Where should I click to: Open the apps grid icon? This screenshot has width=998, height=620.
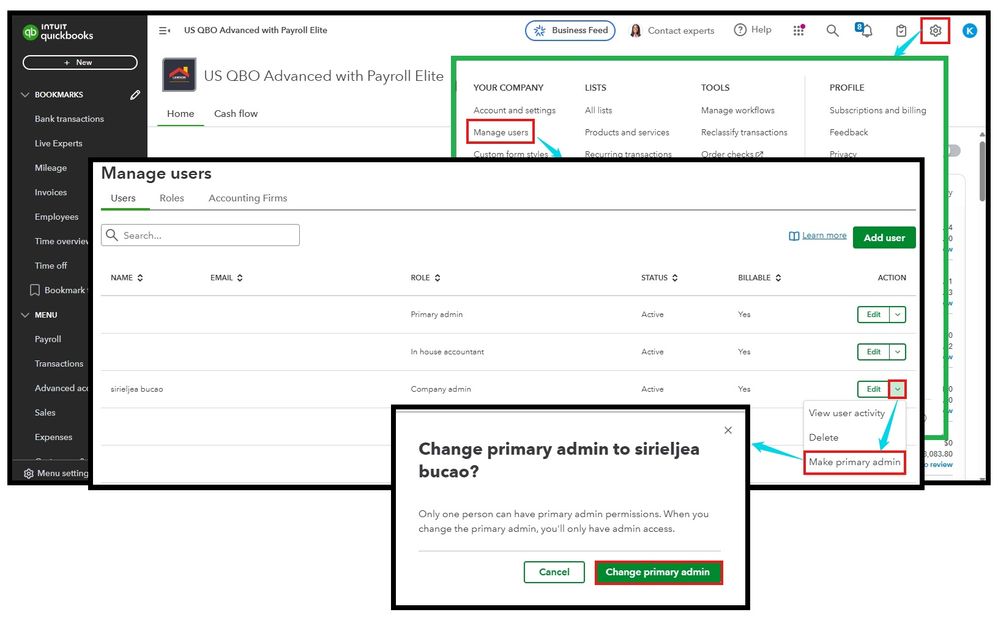[x=798, y=30]
